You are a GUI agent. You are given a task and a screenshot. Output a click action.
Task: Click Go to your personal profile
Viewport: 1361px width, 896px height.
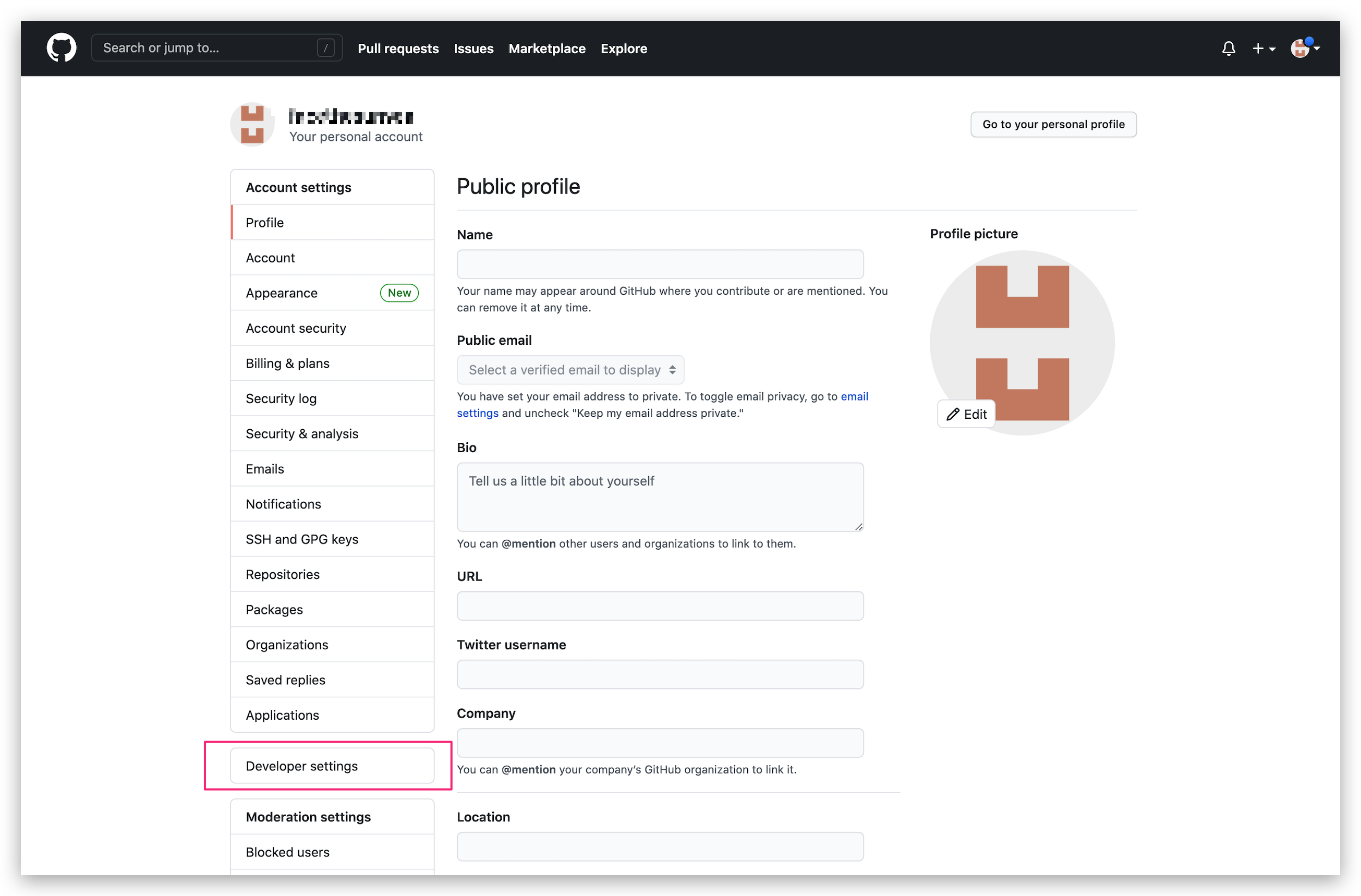point(1053,124)
